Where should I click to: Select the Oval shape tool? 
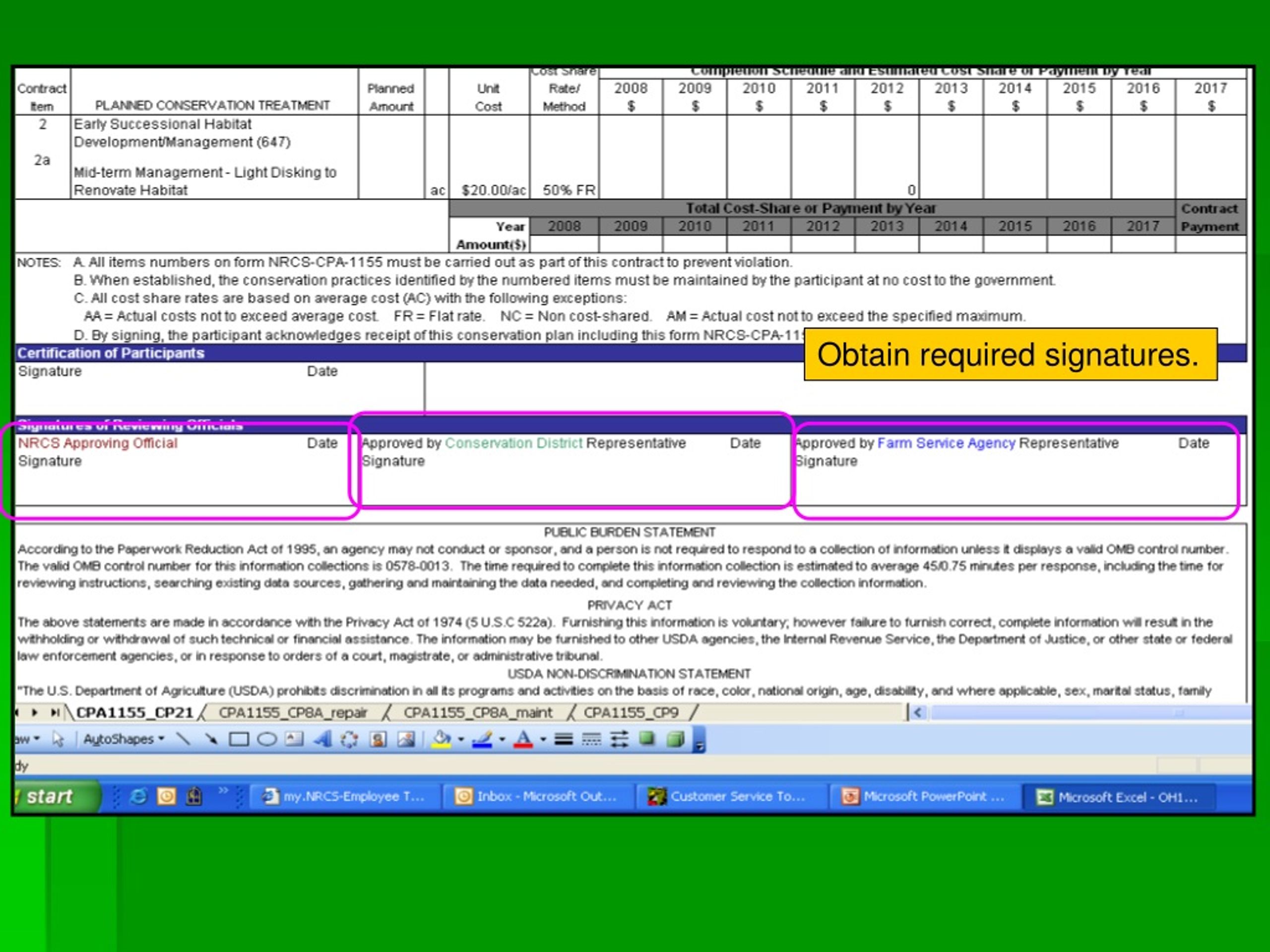tap(266, 739)
